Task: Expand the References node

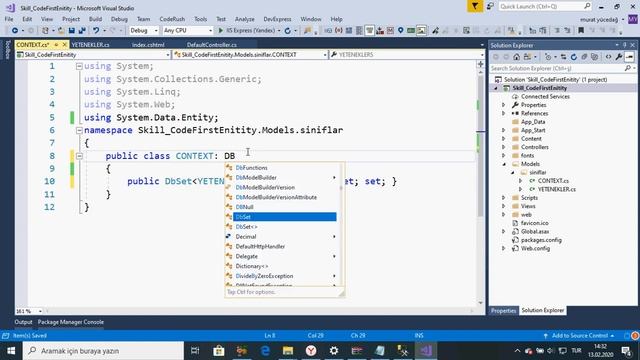Action: [x=503, y=113]
